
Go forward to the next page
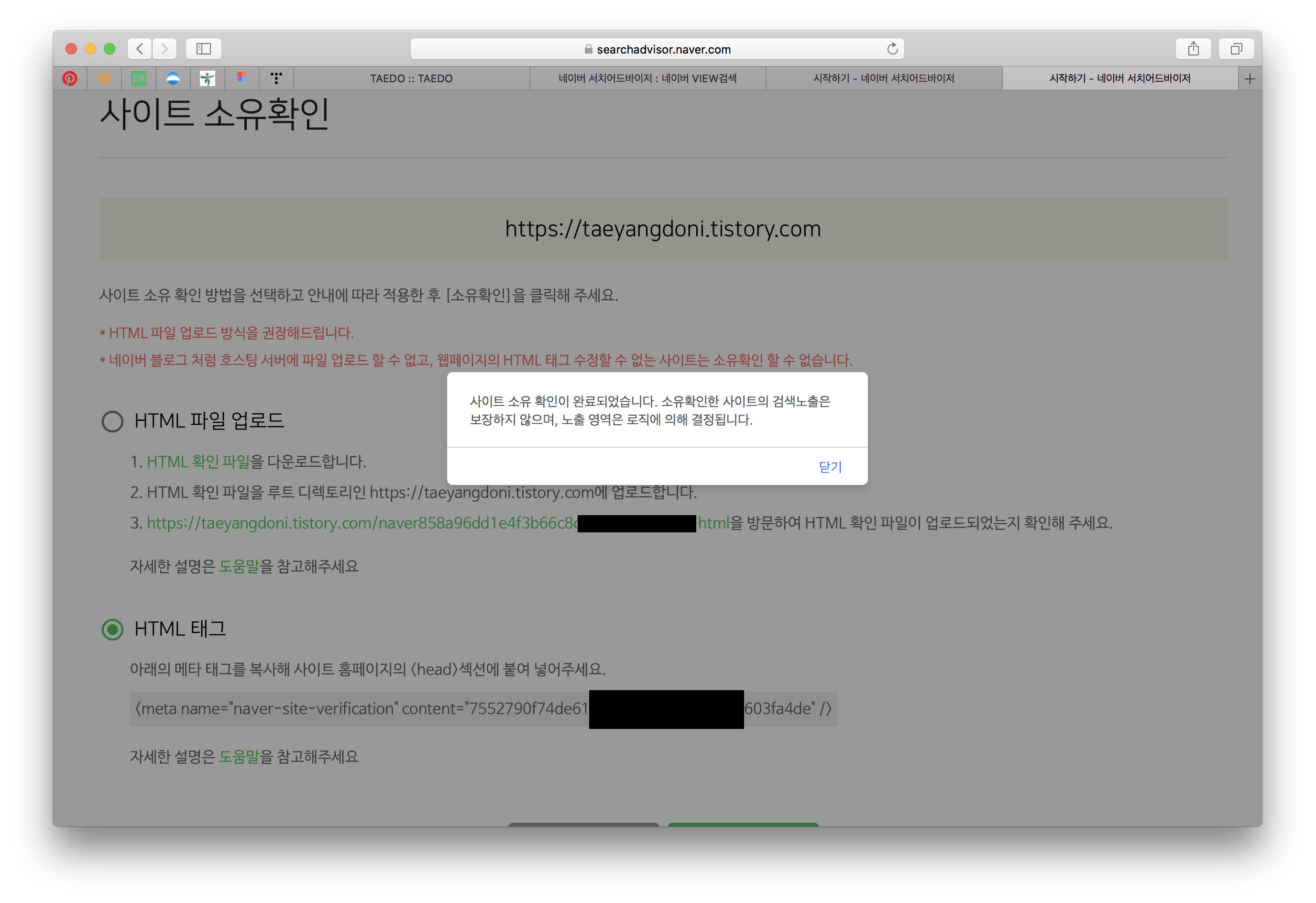pyautogui.click(x=164, y=49)
